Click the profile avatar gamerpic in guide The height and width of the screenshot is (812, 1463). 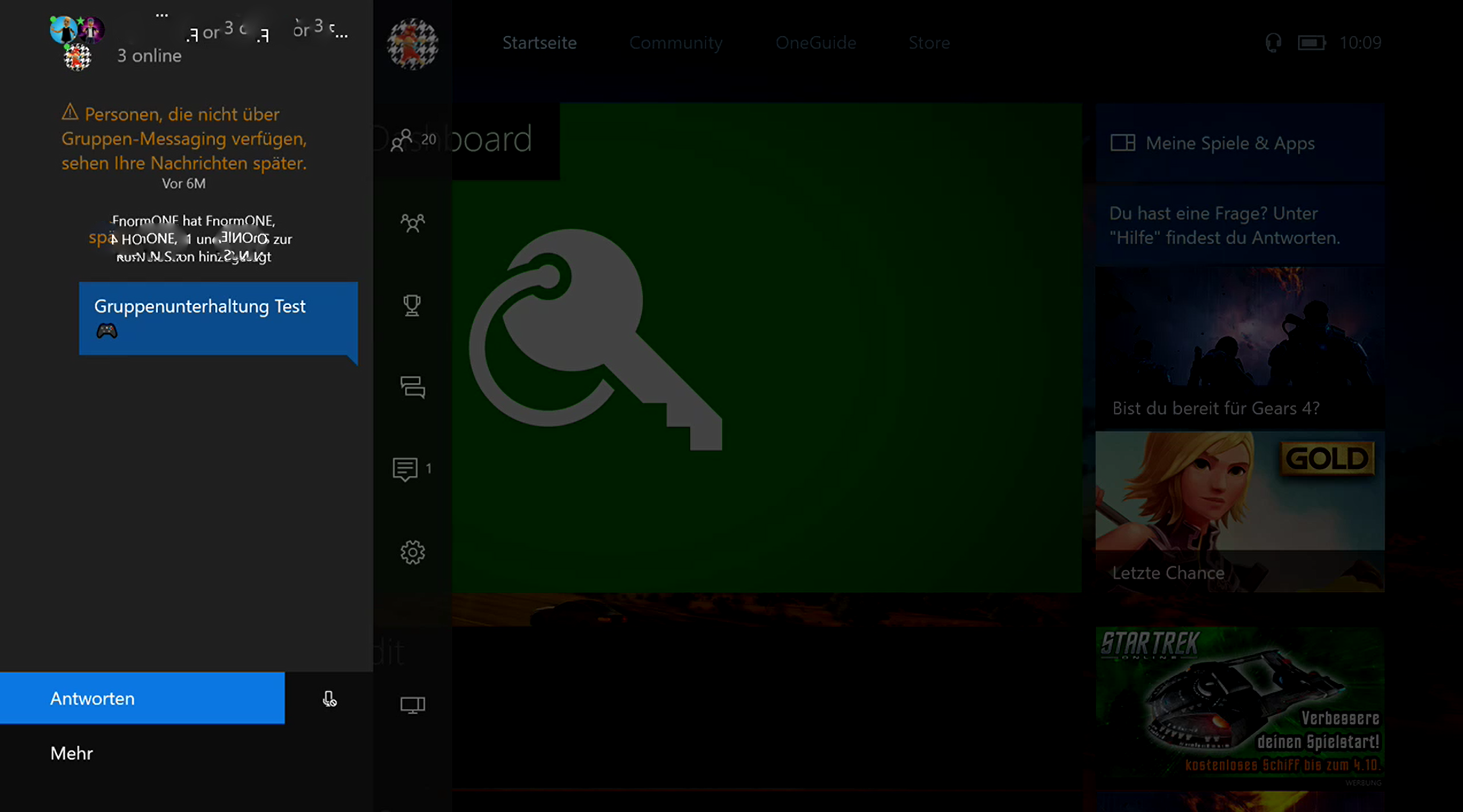tap(412, 44)
